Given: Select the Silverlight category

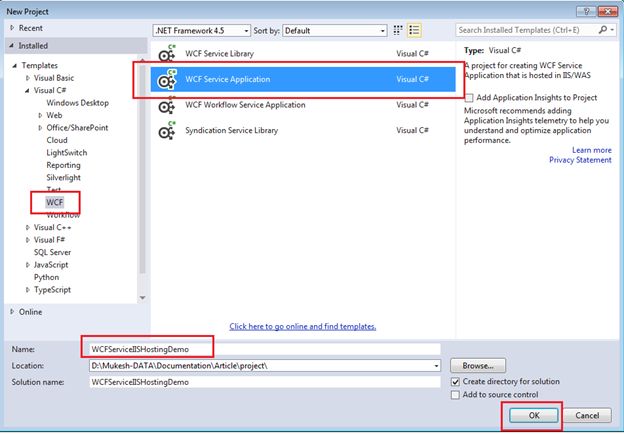Looking at the screenshot, I should coord(63,178).
